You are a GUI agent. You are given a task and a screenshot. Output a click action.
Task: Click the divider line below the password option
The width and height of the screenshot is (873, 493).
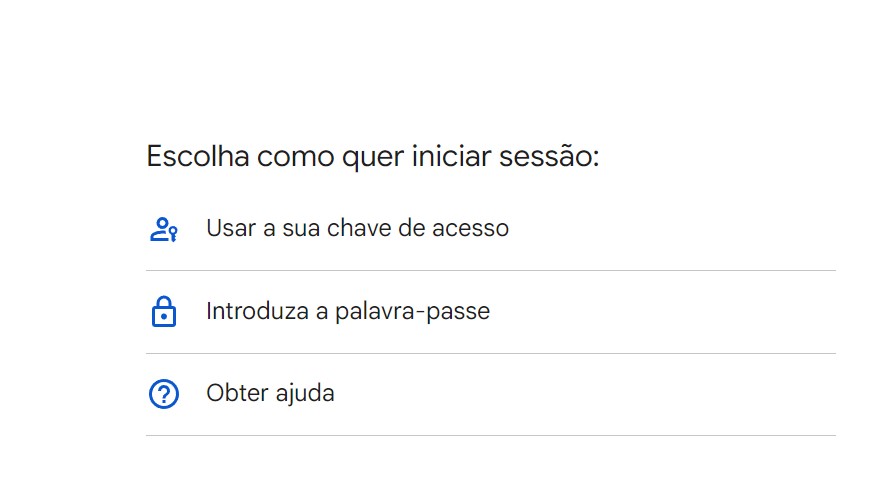490,353
